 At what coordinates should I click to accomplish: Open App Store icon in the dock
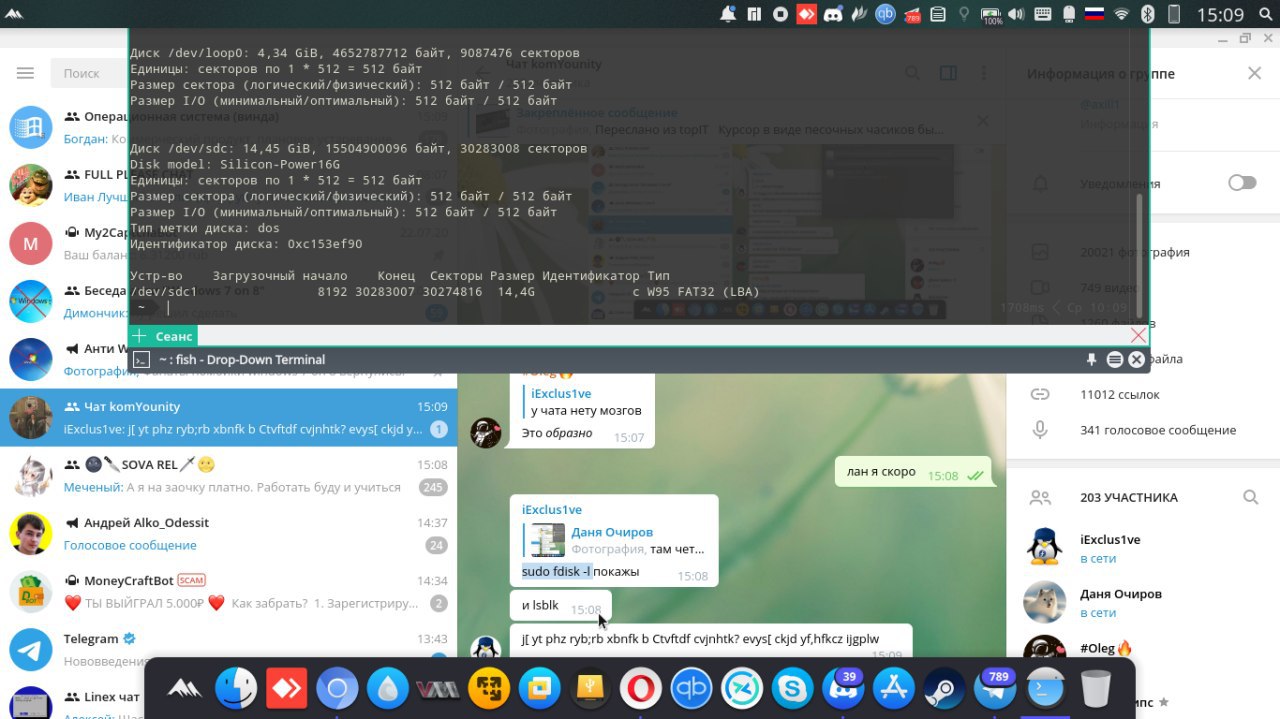[893, 688]
